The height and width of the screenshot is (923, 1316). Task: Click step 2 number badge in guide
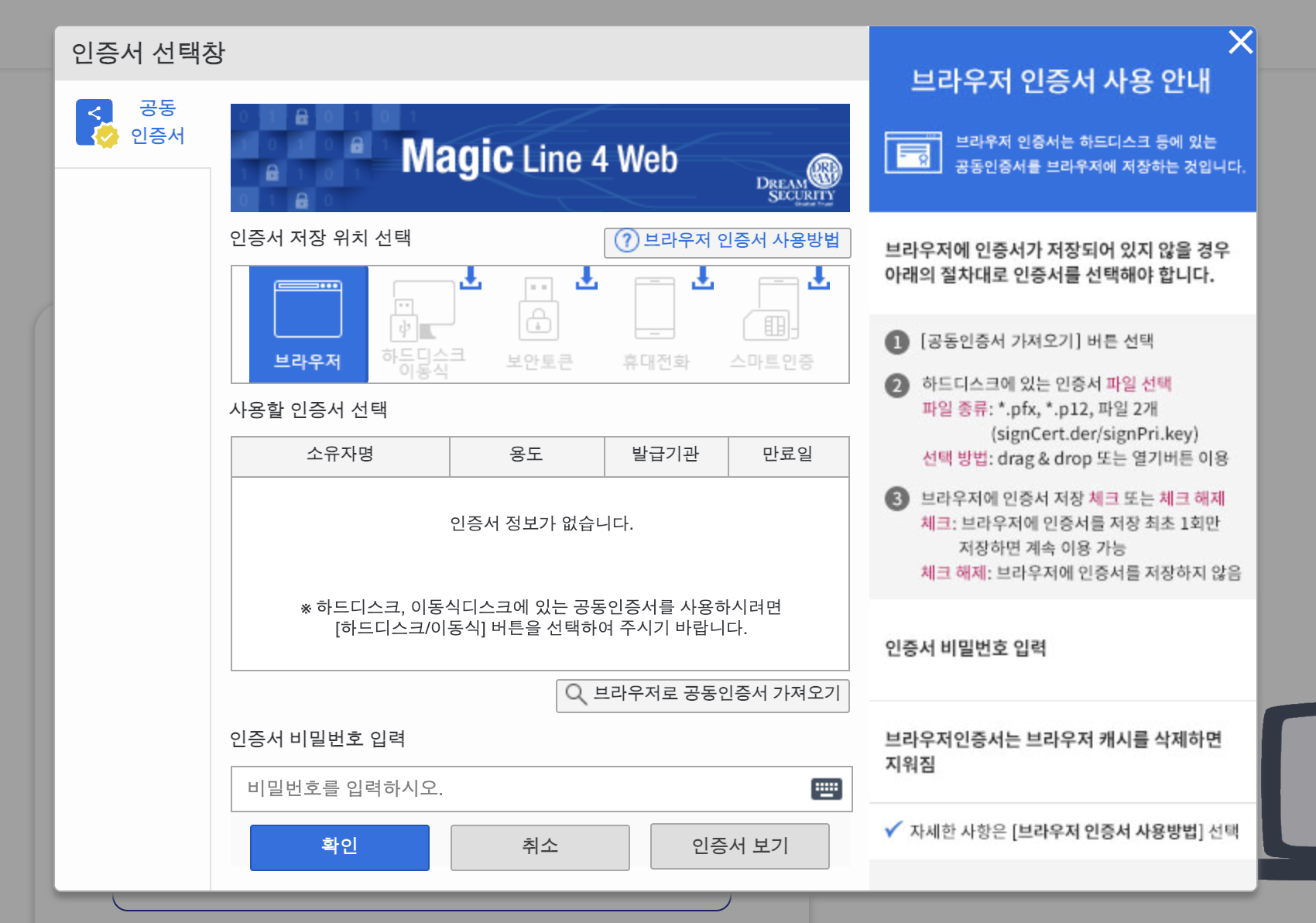point(897,386)
